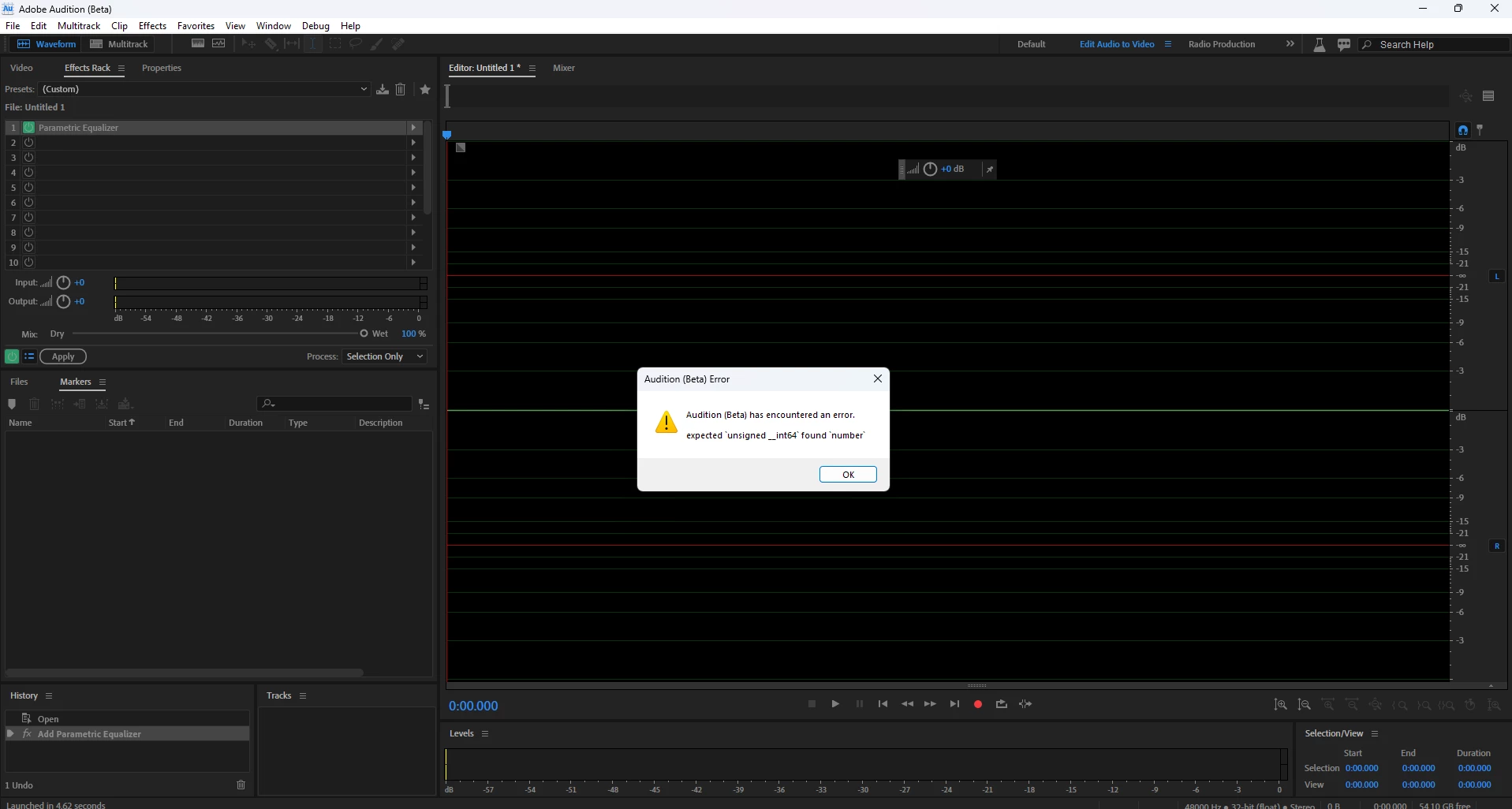Show the Spectral Frequency Display

pyautogui.click(x=198, y=44)
